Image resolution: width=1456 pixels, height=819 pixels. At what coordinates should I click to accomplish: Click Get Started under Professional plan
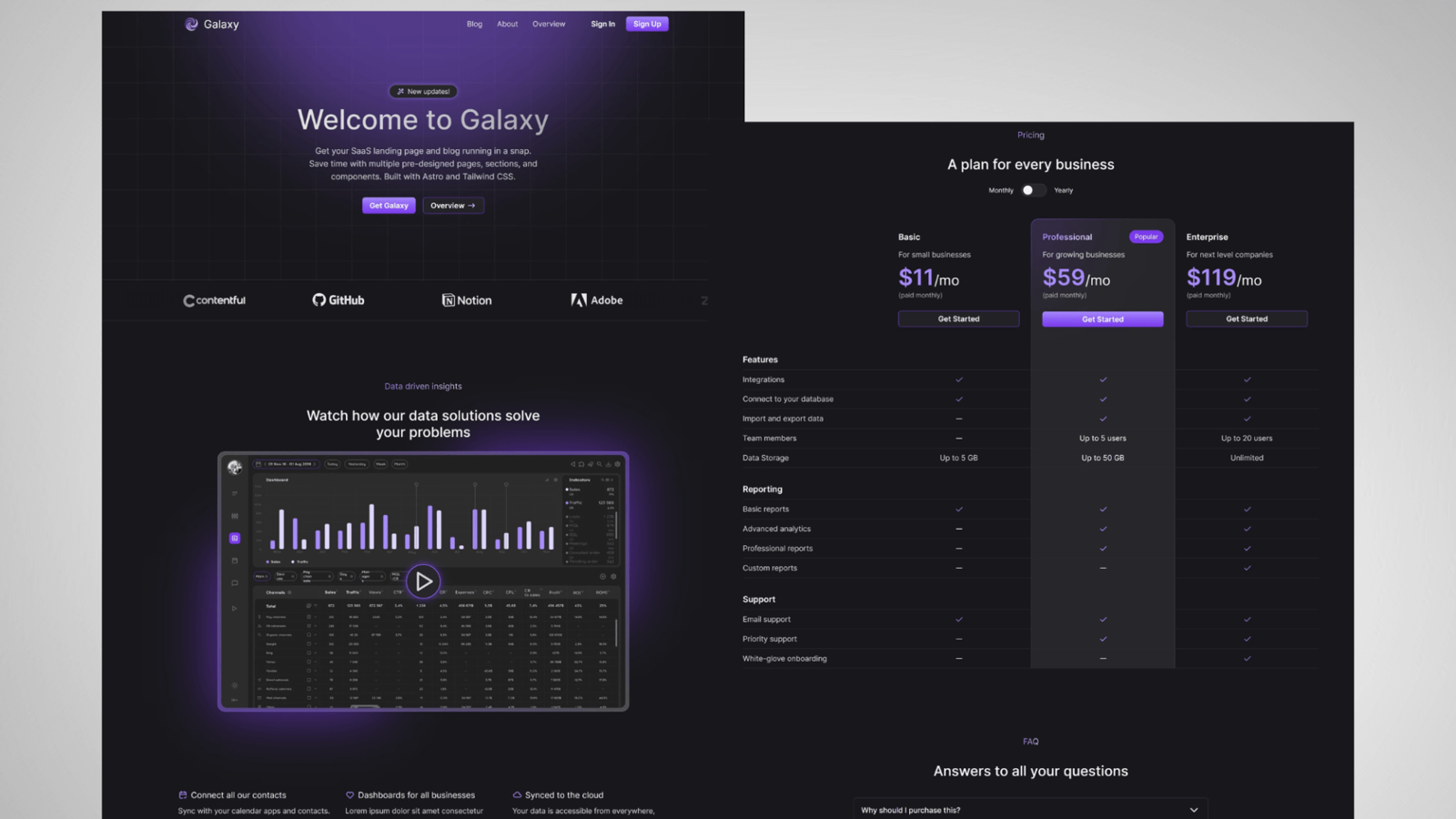point(1103,319)
